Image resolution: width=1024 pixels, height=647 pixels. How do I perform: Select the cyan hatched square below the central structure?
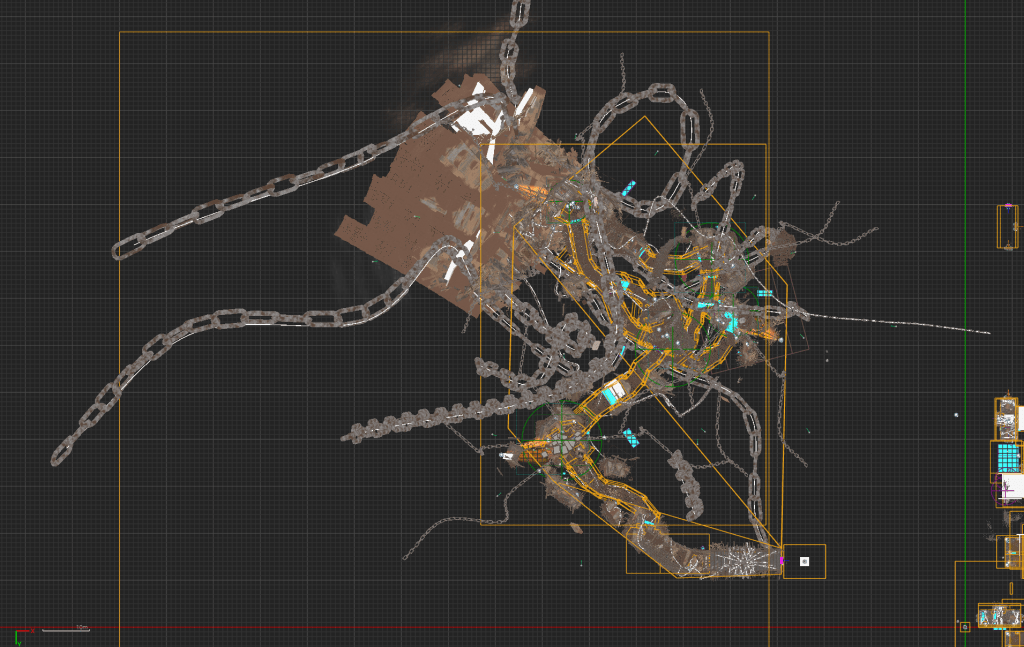631,437
